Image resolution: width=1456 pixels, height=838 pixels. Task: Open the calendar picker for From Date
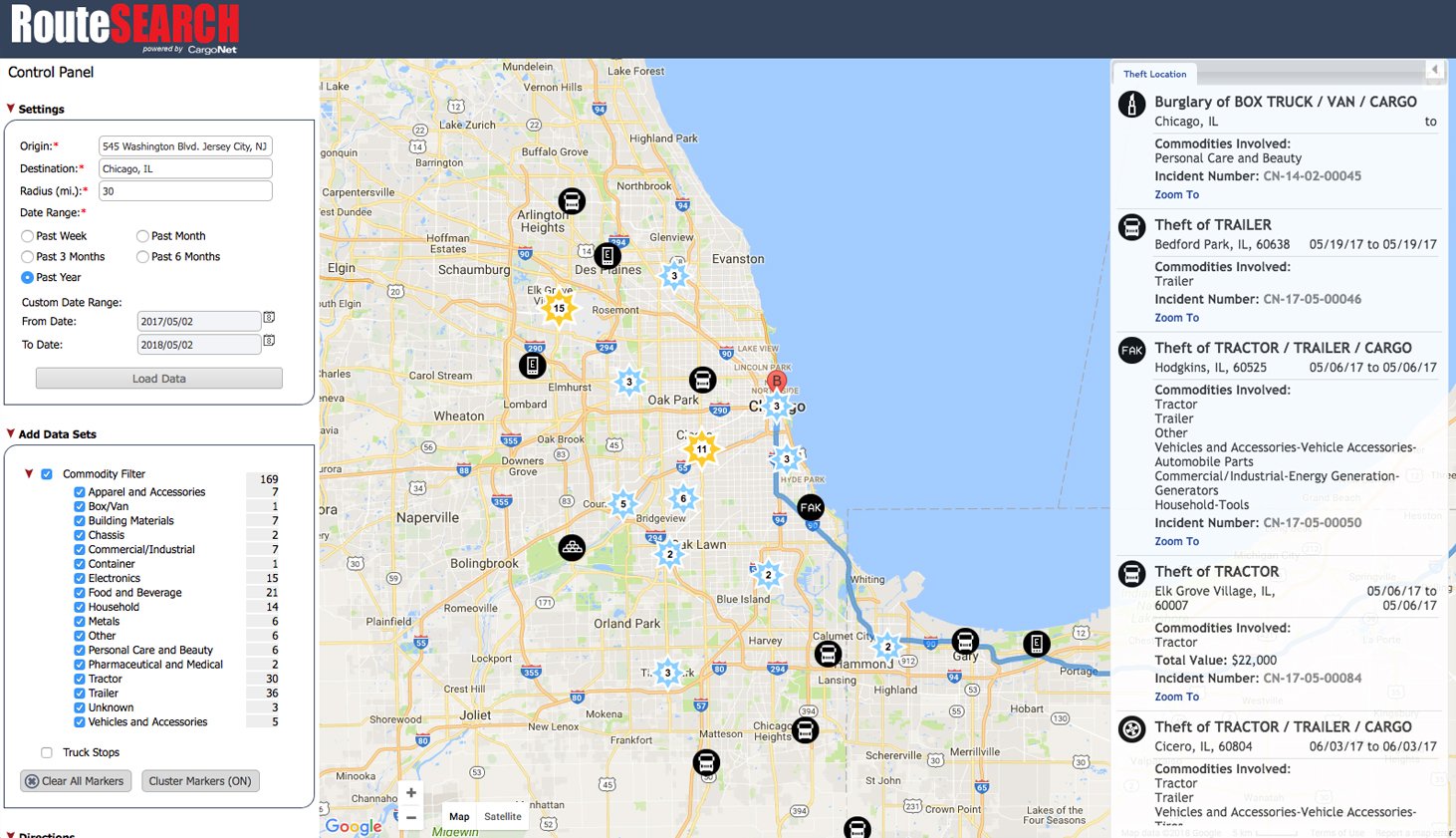[x=269, y=316]
